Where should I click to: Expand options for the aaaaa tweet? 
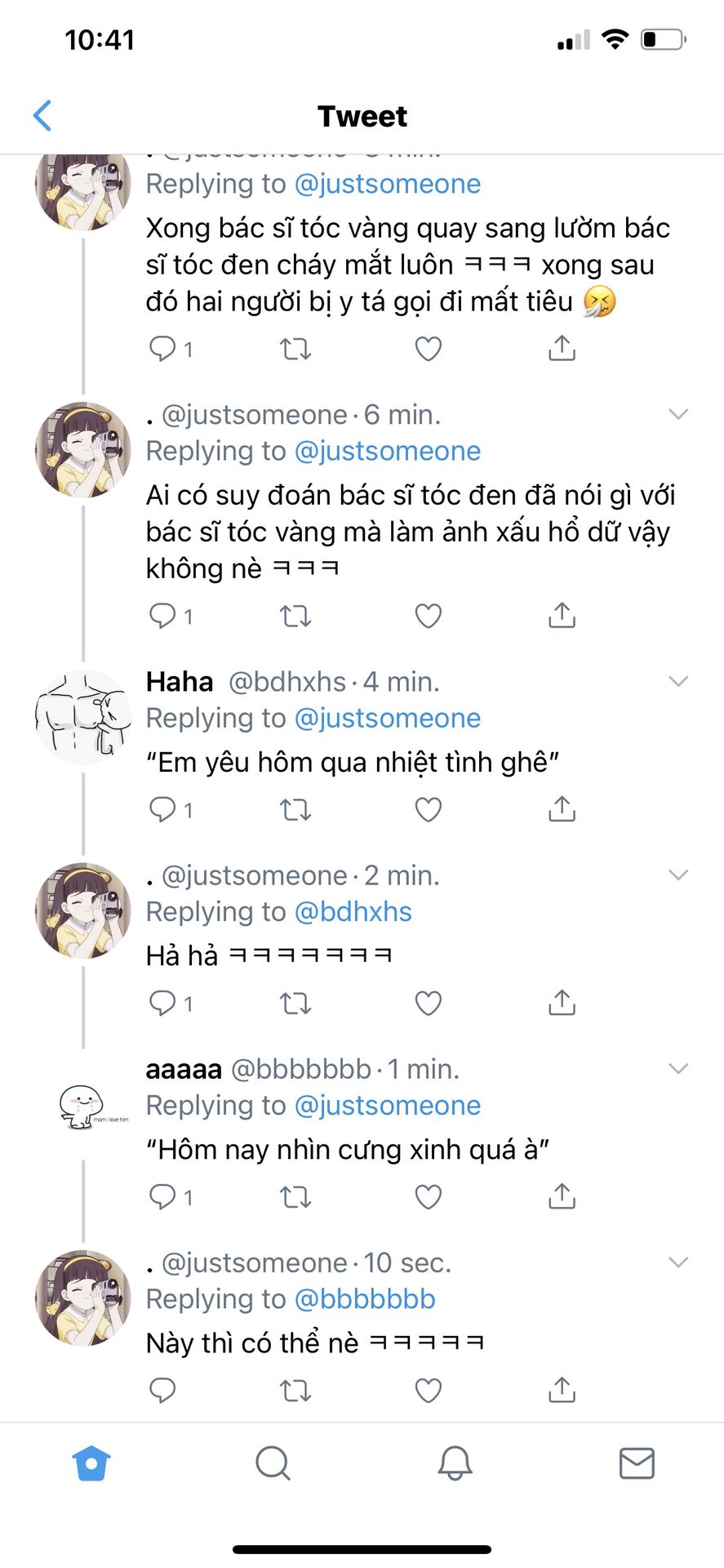pyautogui.click(x=678, y=1068)
